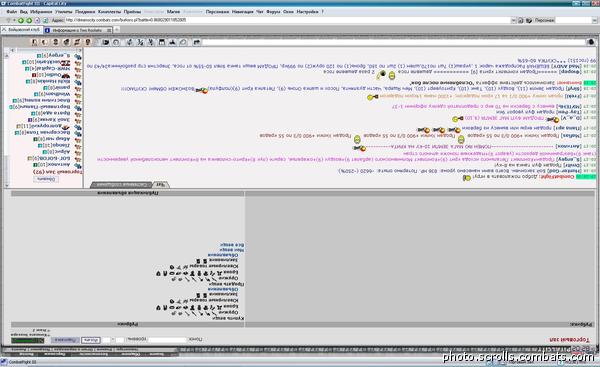Open the Все вещи link

click(x=232, y=245)
